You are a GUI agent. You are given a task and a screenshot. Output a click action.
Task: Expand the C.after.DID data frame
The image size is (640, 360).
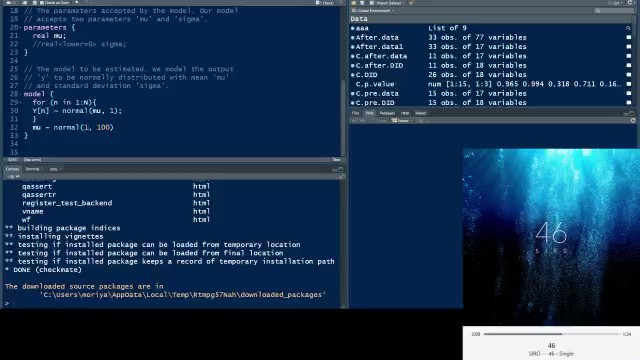pos(353,65)
